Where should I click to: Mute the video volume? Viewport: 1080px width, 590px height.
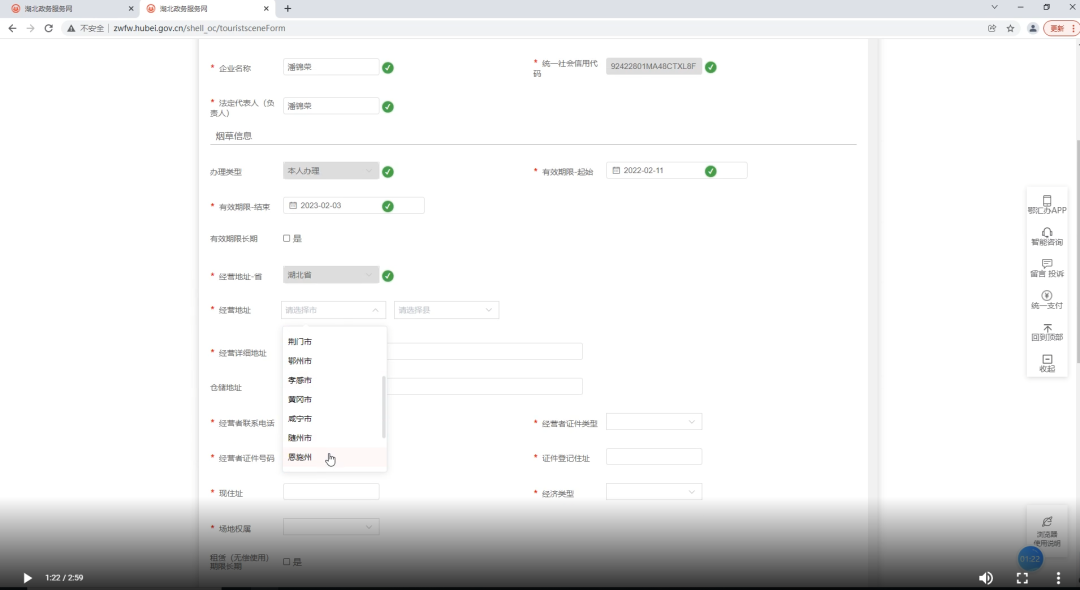tap(986, 578)
